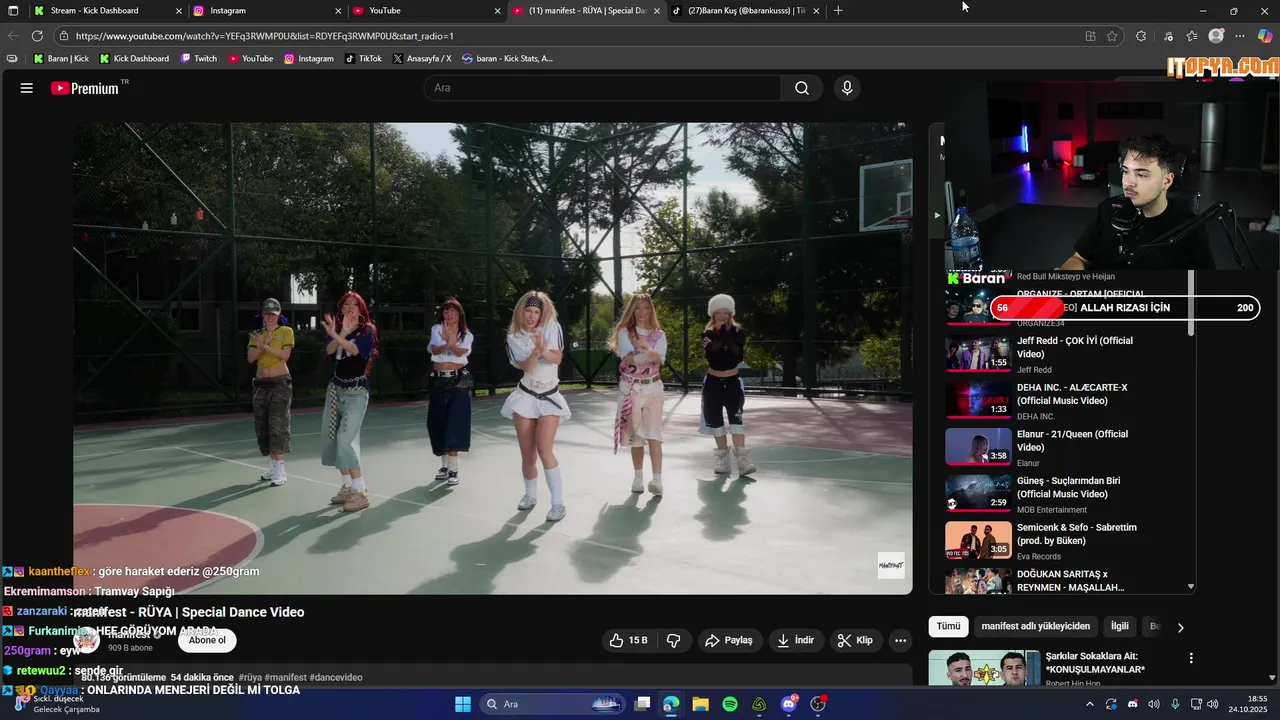The width and height of the screenshot is (1280, 720).
Task: Open the weather widget on taskbar
Action: click(58, 704)
